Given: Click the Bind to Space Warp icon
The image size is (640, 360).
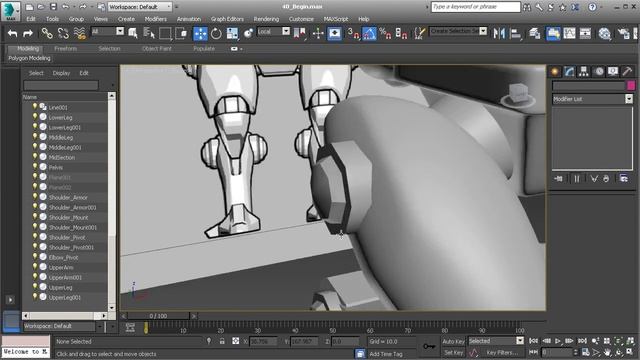Looking at the screenshot, I should tap(80, 33).
